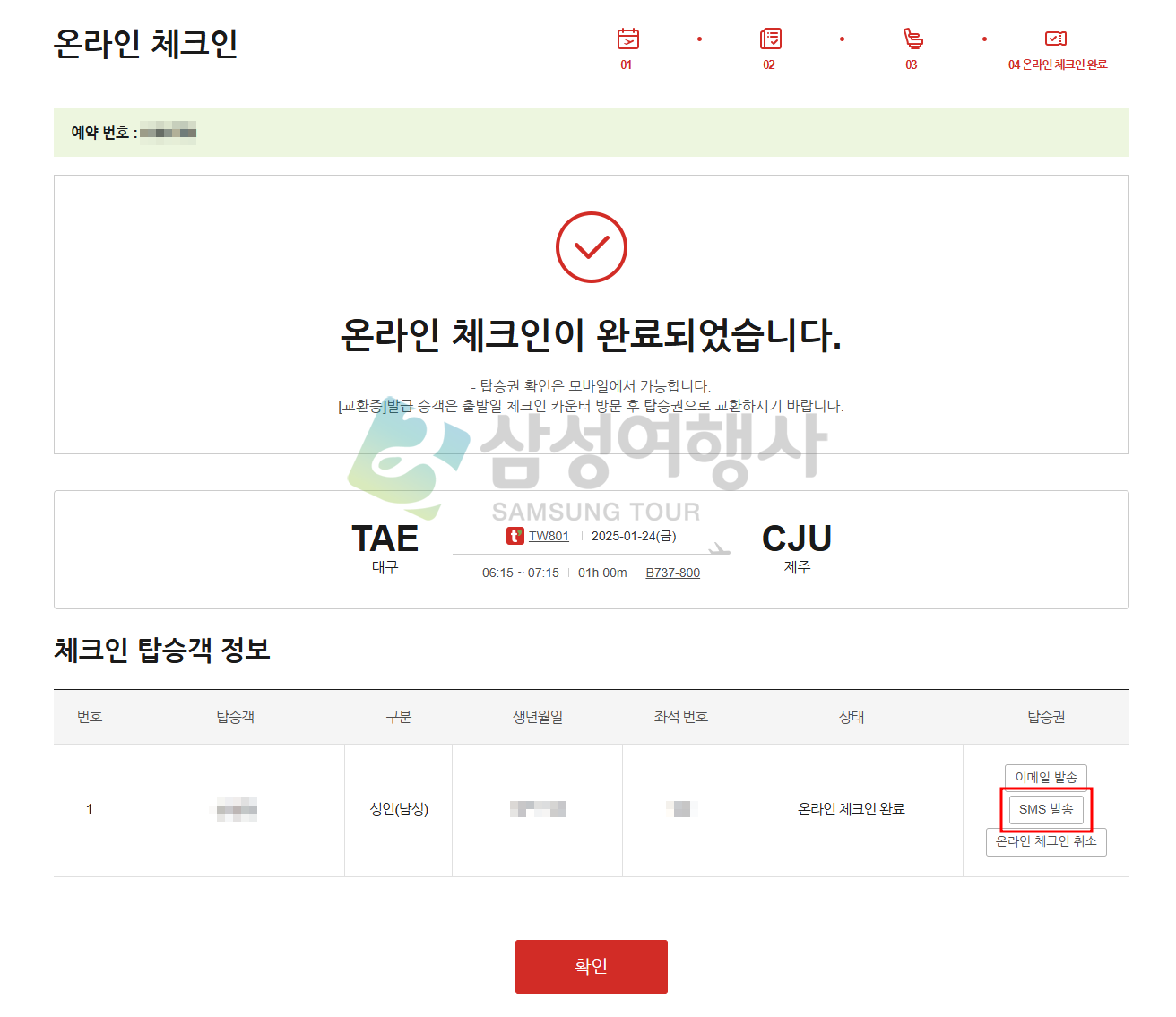
Task: Click the step 02 passenger list icon
Action: click(770, 39)
